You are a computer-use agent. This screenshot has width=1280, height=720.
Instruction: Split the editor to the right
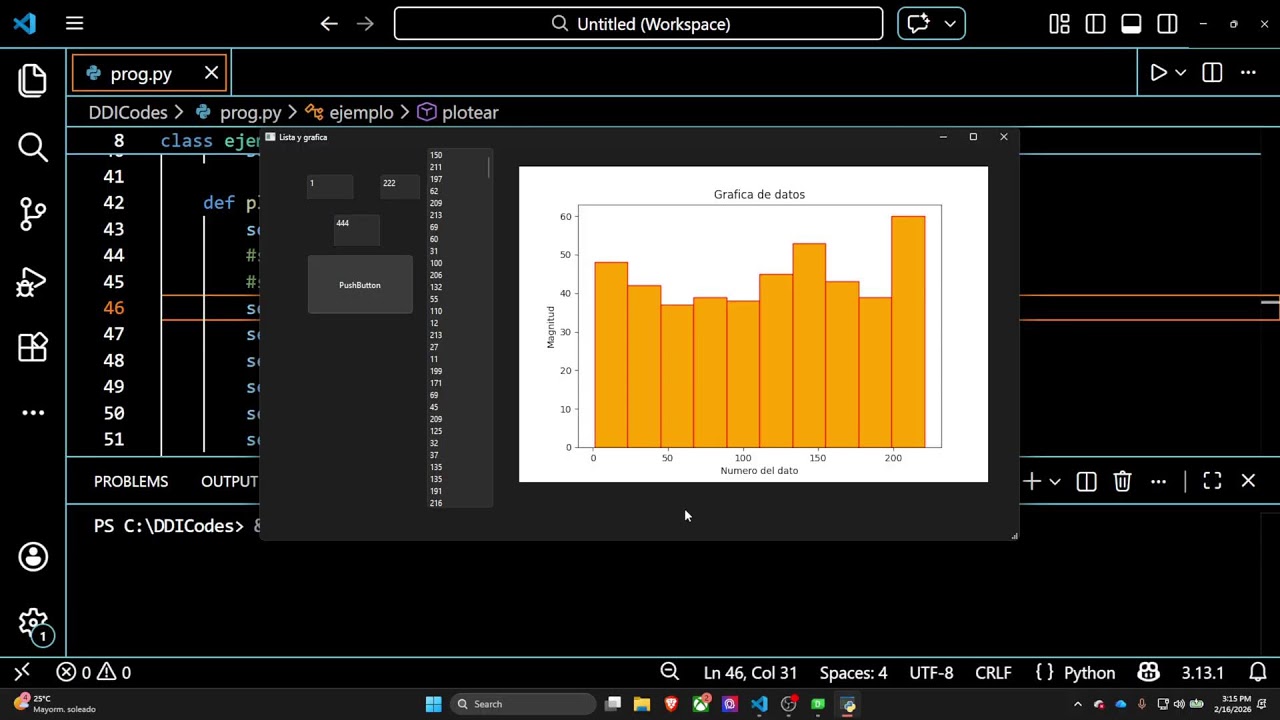point(1212,73)
